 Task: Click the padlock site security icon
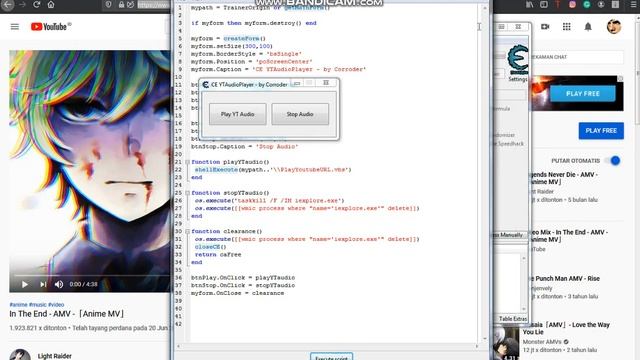[121, 4]
